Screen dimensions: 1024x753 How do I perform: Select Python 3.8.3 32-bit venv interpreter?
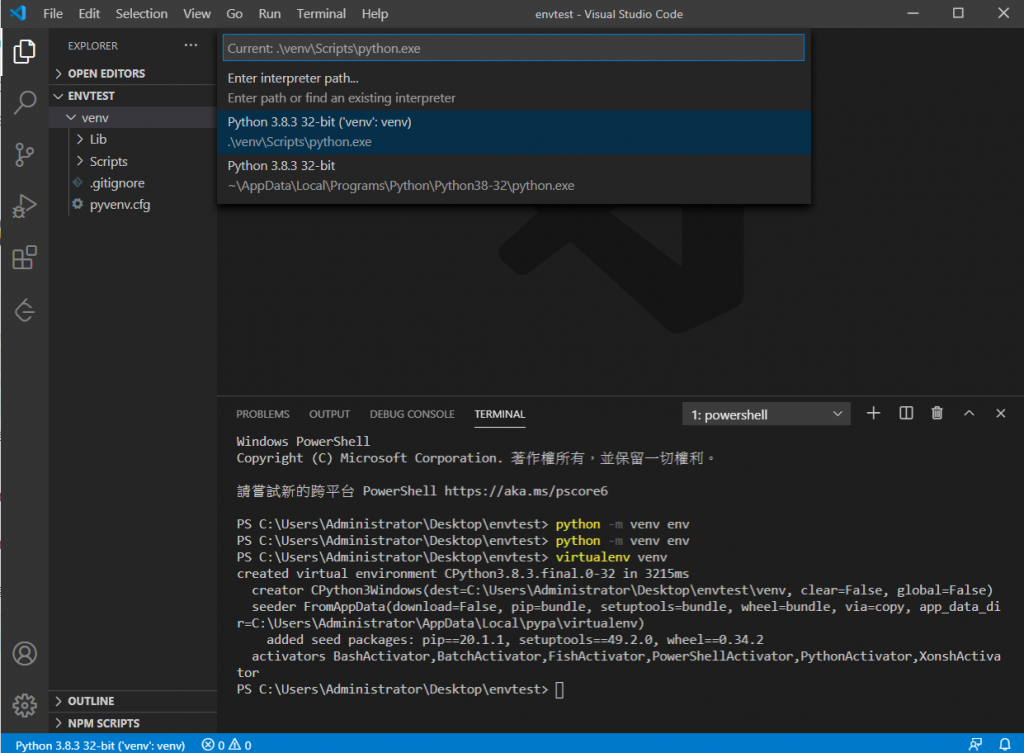coord(514,132)
